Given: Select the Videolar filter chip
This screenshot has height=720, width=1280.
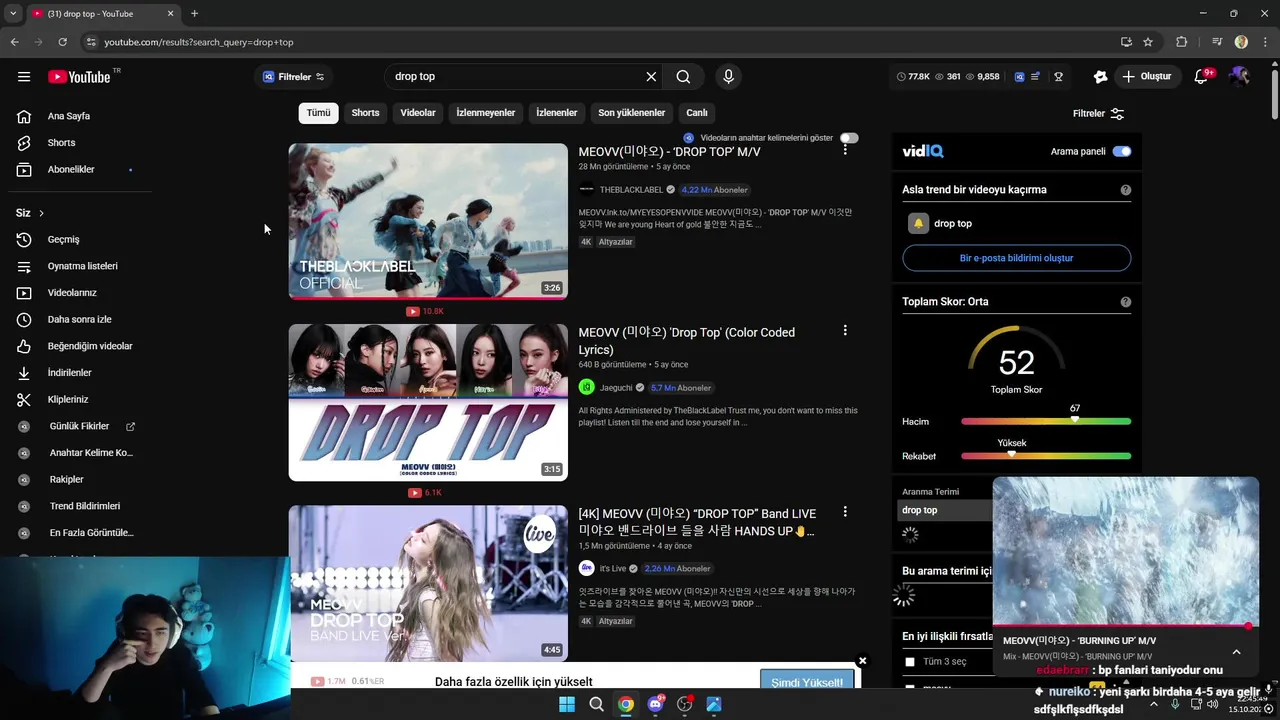Looking at the screenshot, I should point(418,113).
